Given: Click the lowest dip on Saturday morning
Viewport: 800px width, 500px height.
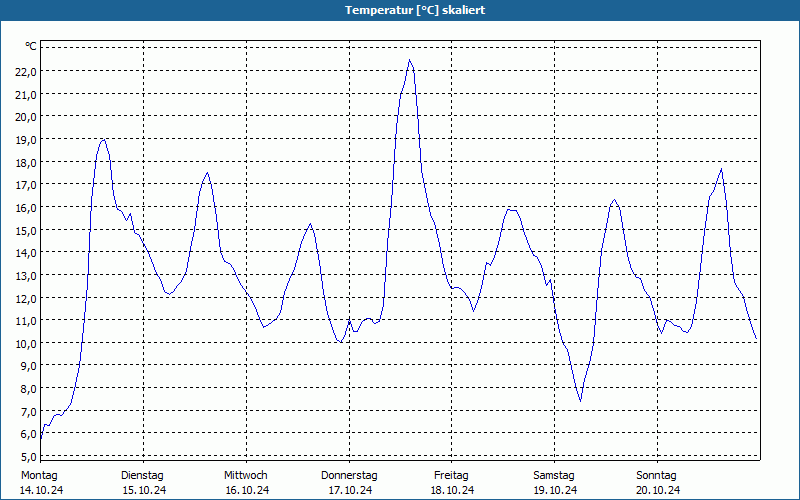Looking at the screenshot, I should click(x=580, y=401).
